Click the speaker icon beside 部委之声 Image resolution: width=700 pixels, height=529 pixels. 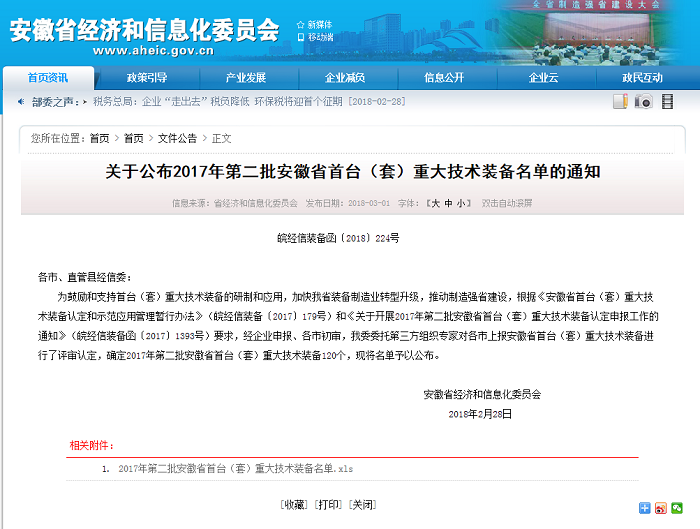(x=22, y=102)
